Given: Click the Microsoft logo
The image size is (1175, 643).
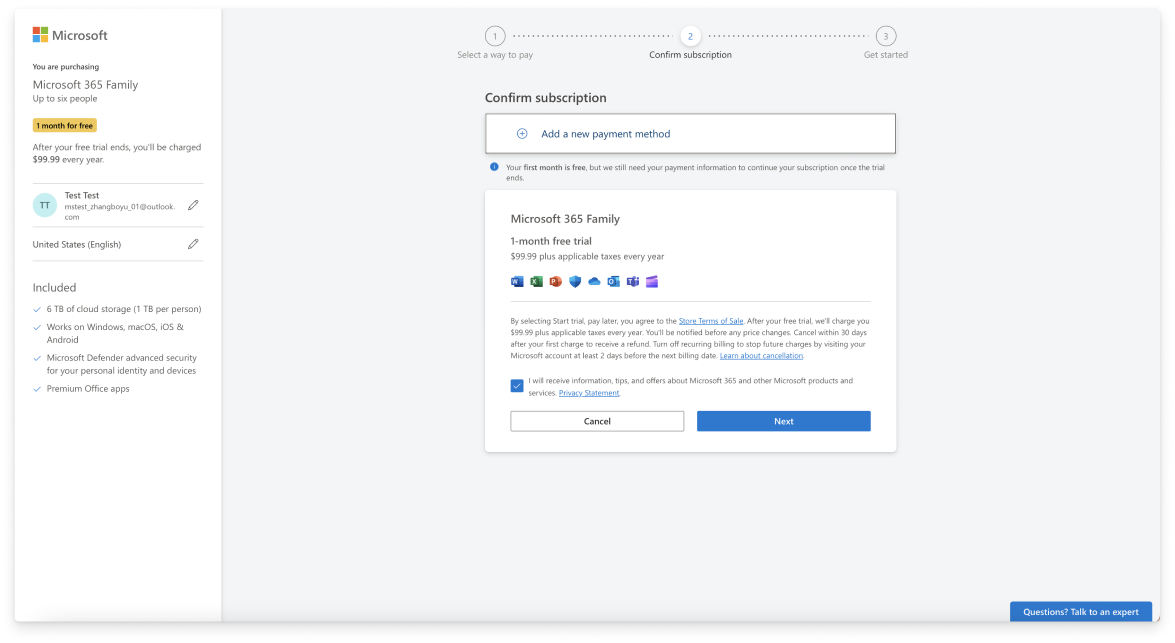Looking at the screenshot, I should point(70,35).
